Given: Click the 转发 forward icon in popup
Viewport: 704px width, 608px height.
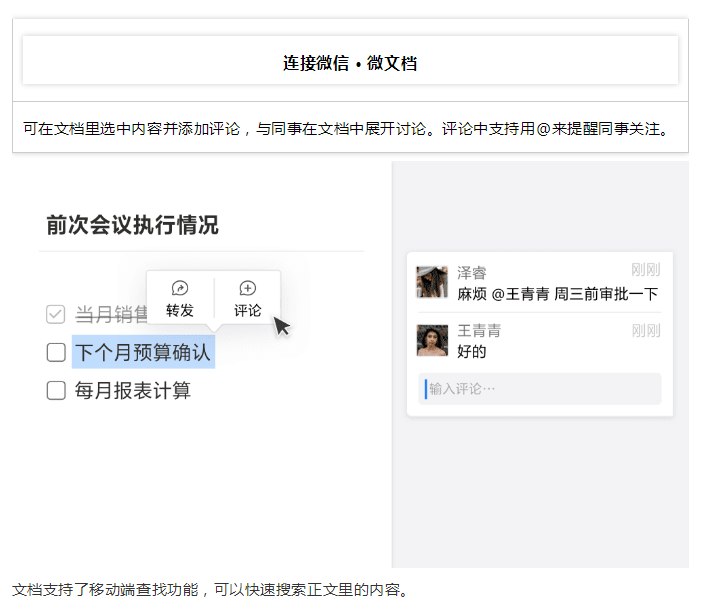Looking at the screenshot, I should [x=180, y=288].
